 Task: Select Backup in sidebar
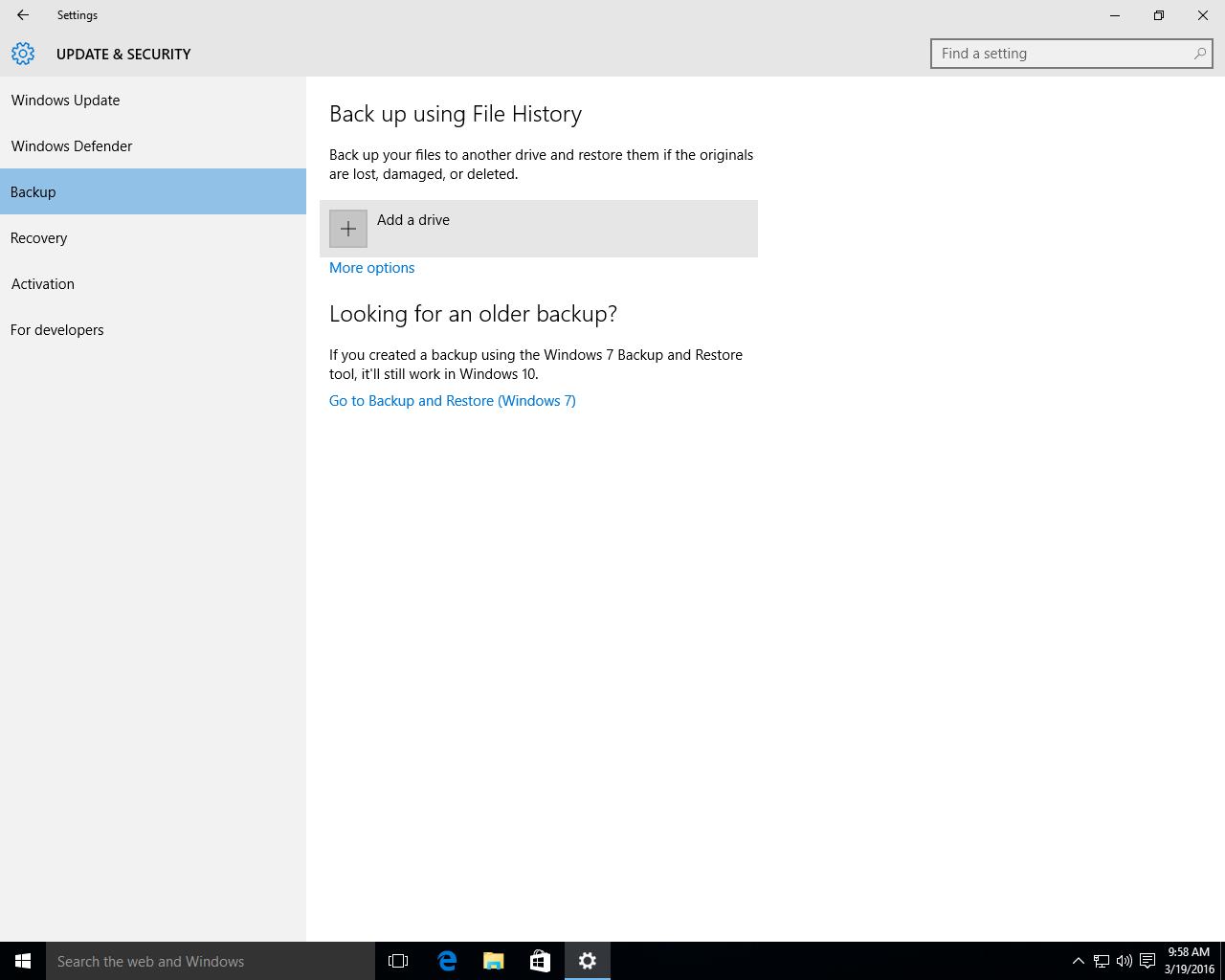coord(153,191)
